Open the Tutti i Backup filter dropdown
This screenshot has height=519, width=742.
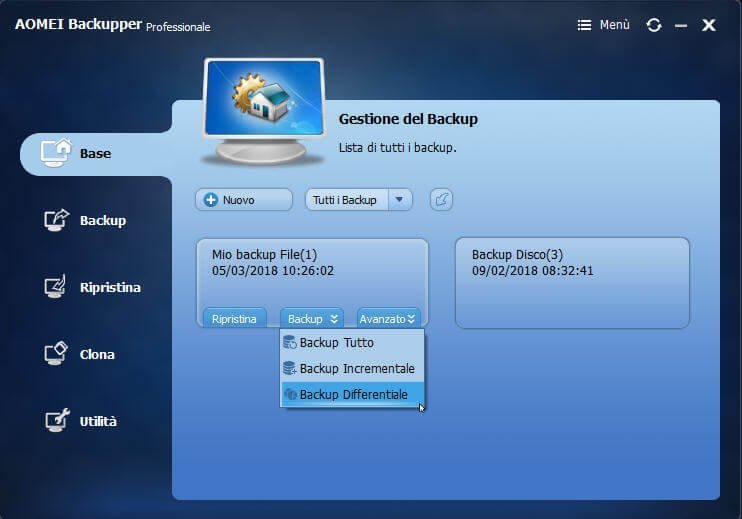pos(359,200)
